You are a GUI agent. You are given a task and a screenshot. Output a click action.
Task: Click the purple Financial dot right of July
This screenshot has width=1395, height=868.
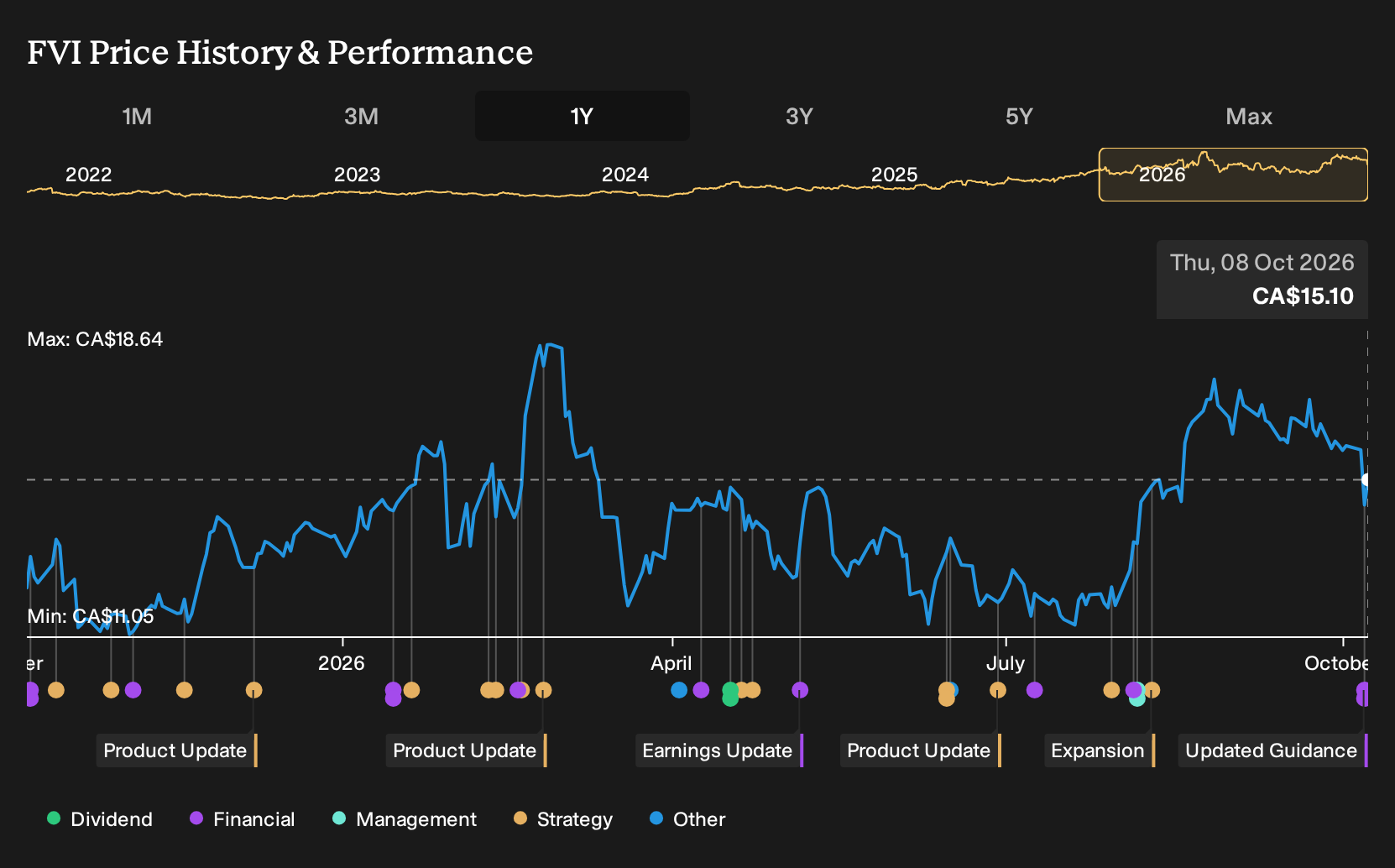pos(1035,690)
